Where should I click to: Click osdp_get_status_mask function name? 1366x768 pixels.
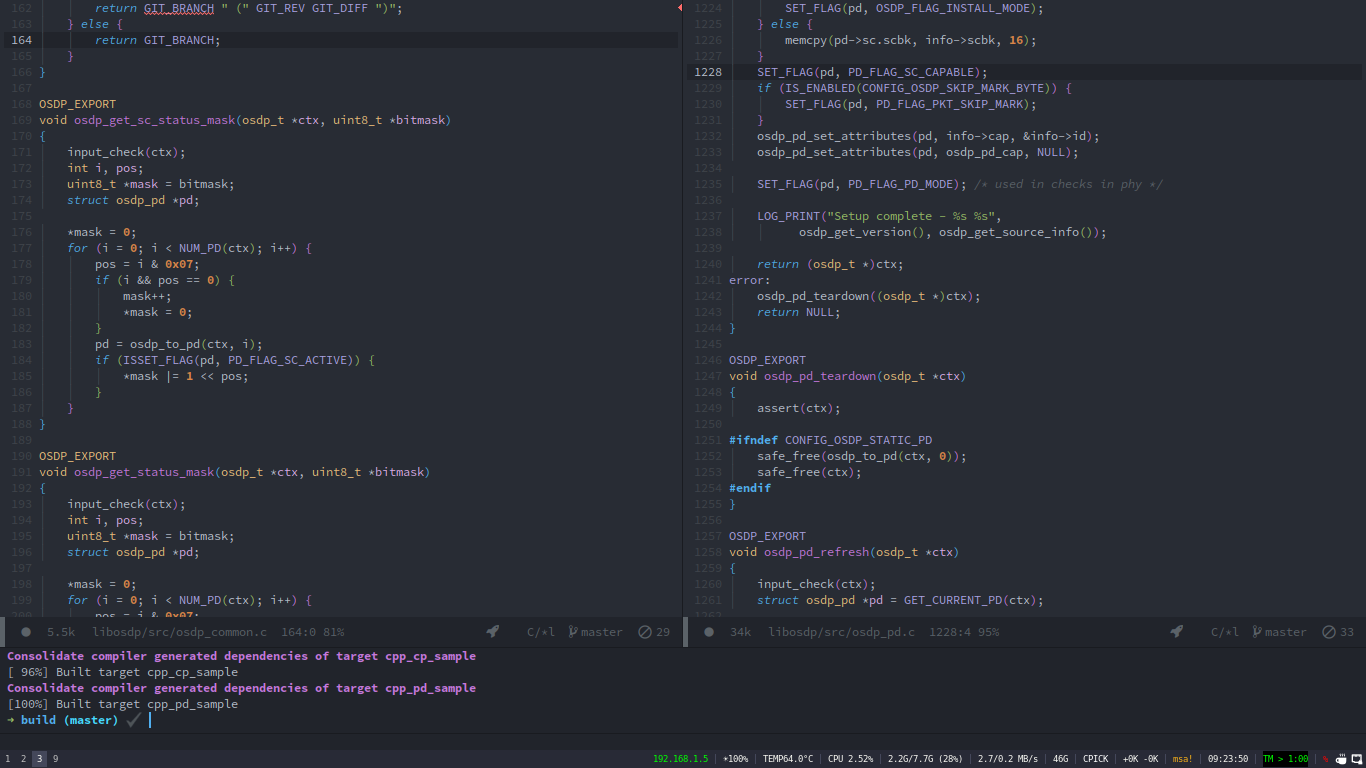144,472
